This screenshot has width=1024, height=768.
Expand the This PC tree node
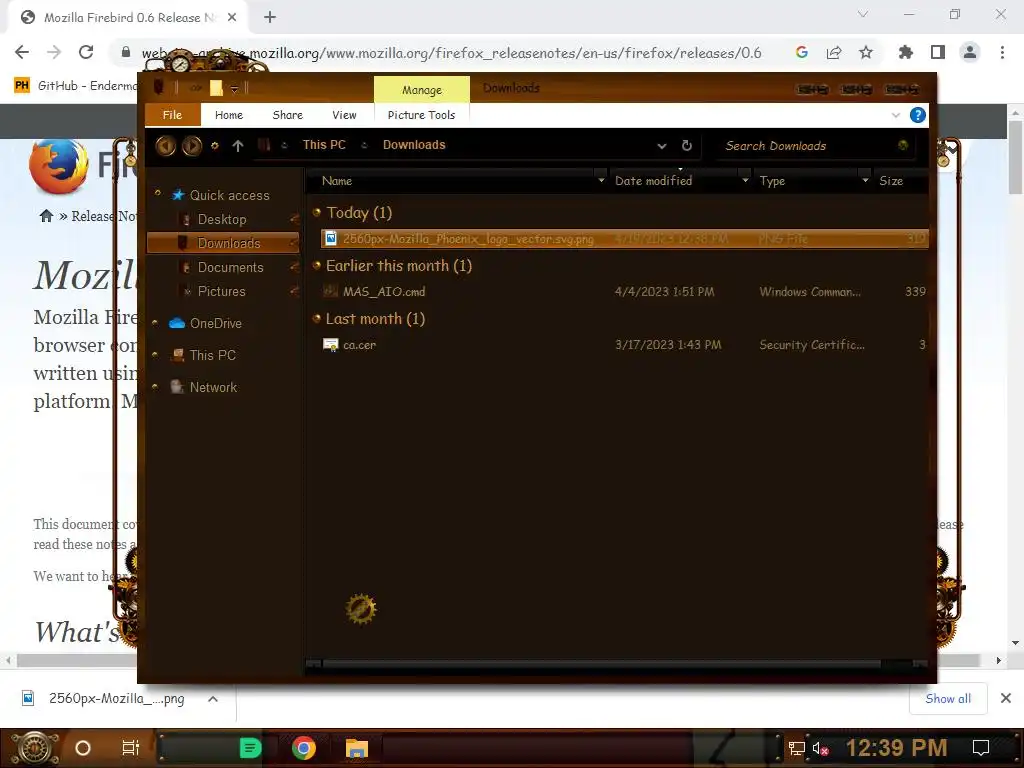155,355
